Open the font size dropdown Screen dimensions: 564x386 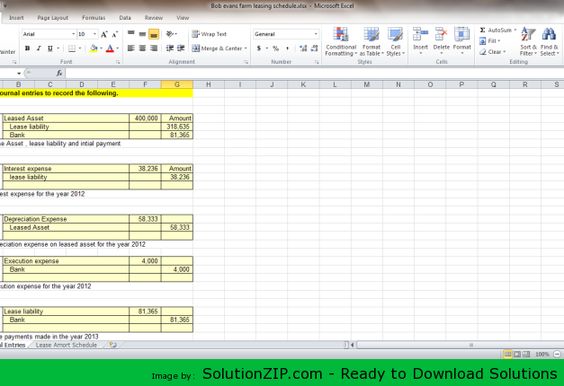[95, 34]
